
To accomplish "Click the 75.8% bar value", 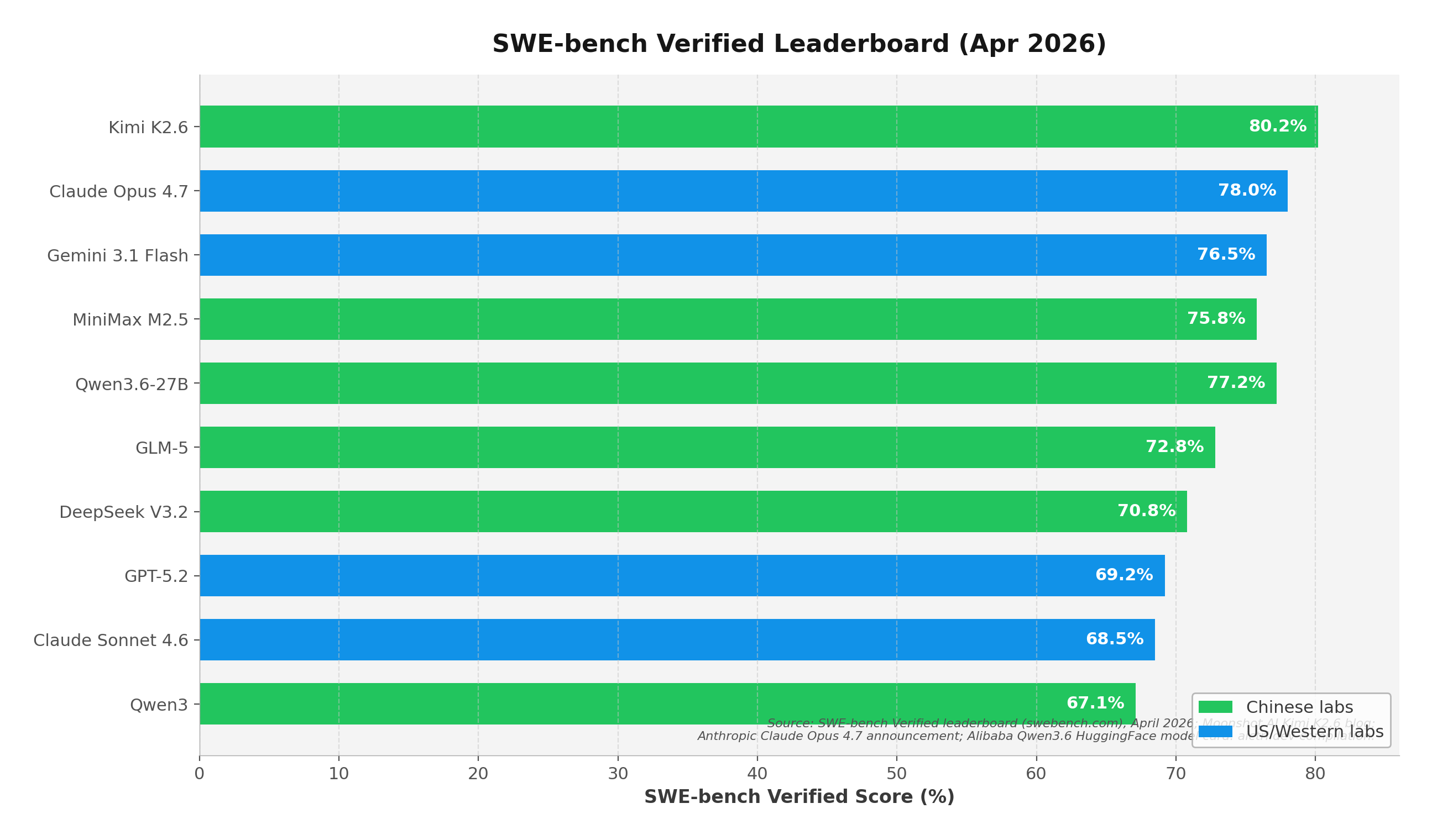I will coord(1216,319).
